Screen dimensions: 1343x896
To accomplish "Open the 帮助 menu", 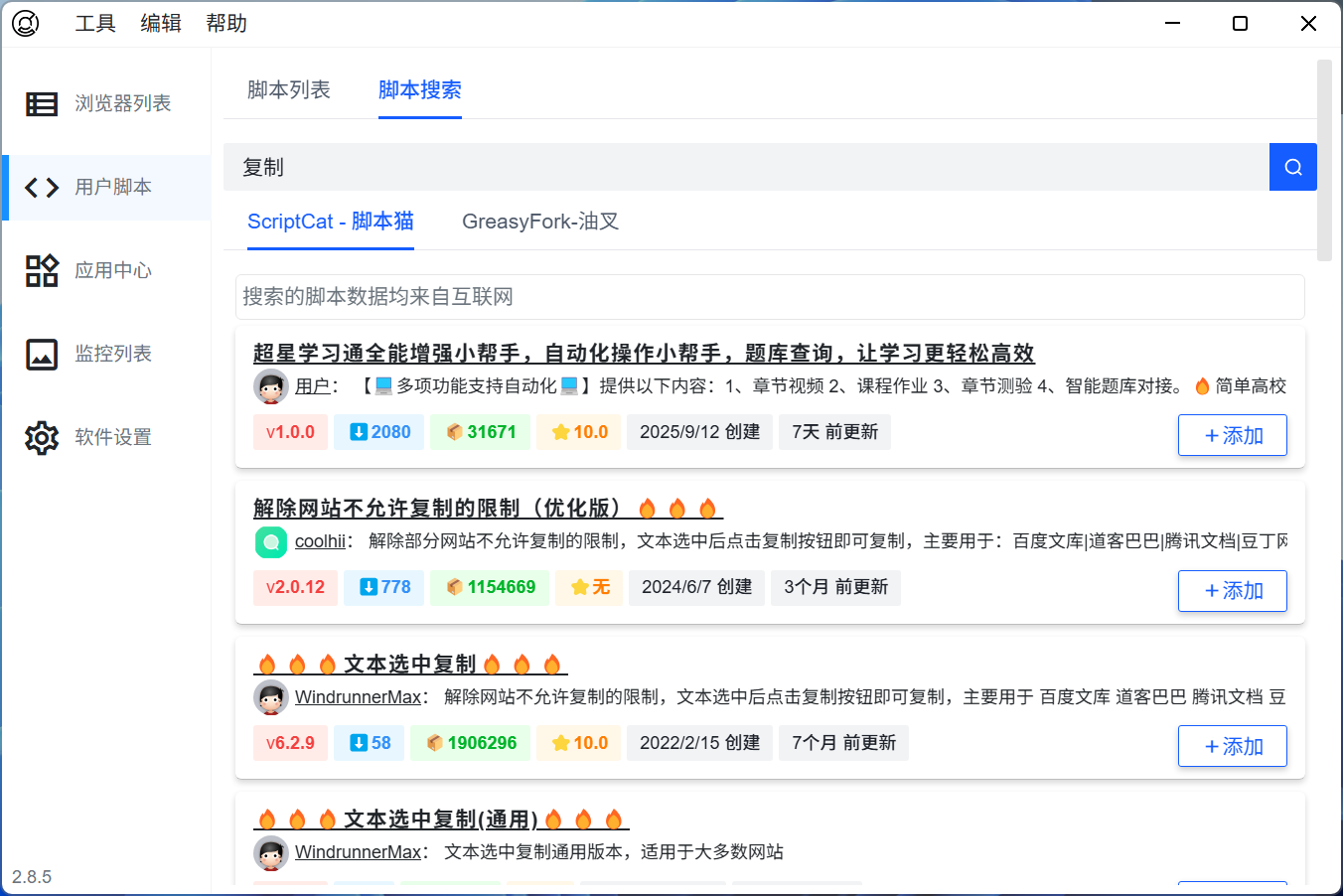I will [226, 23].
